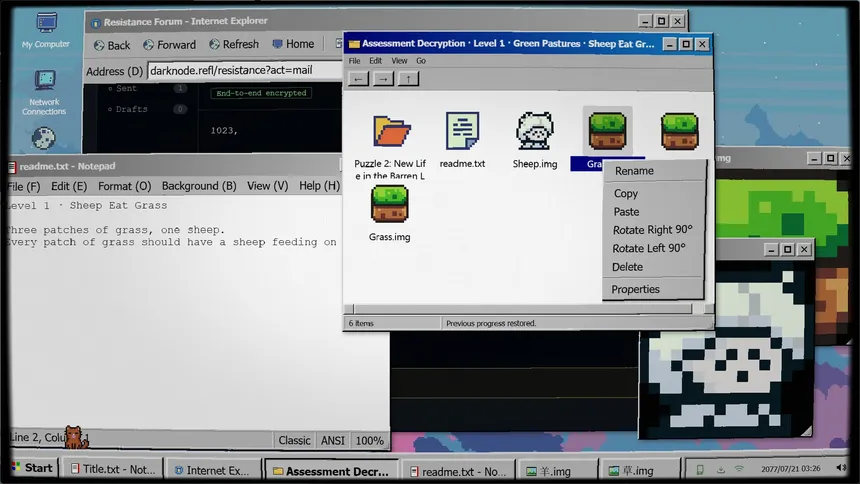860x484 pixels.
Task: Switch to Internet Explorer from the taskbar
Action: point(213,471)
